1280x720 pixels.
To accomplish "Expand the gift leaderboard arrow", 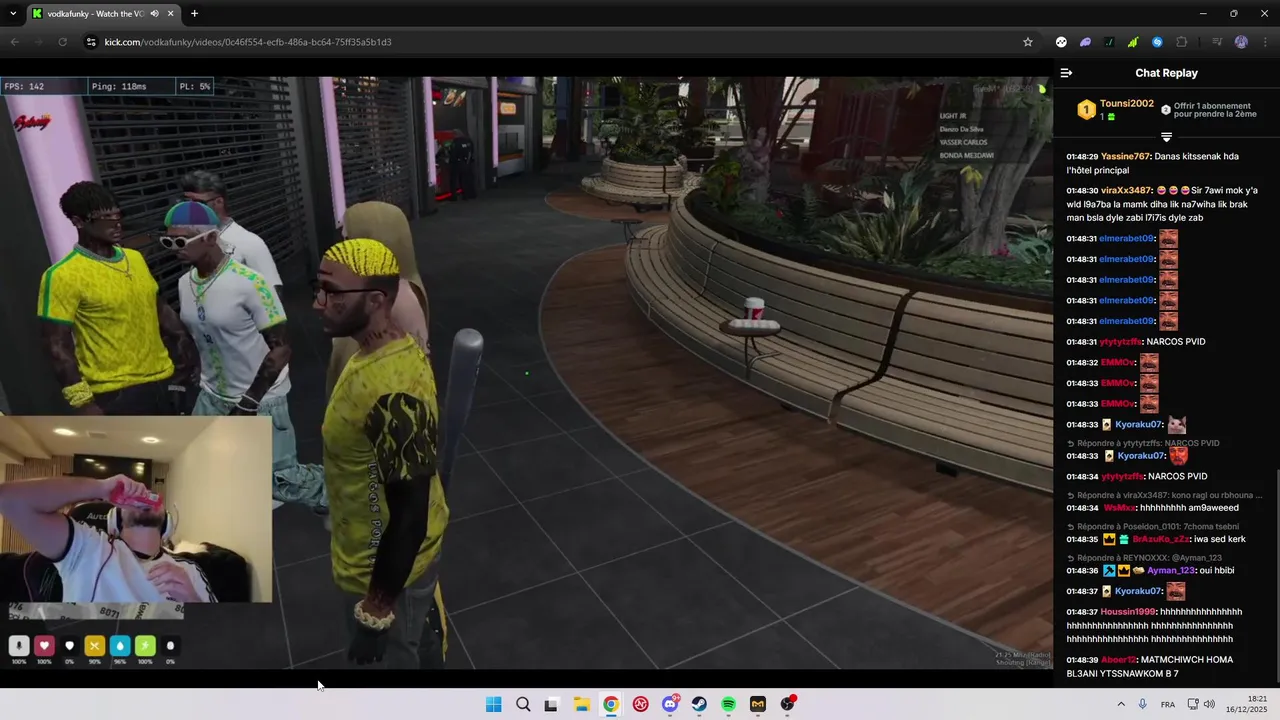I will (1166, 137).
